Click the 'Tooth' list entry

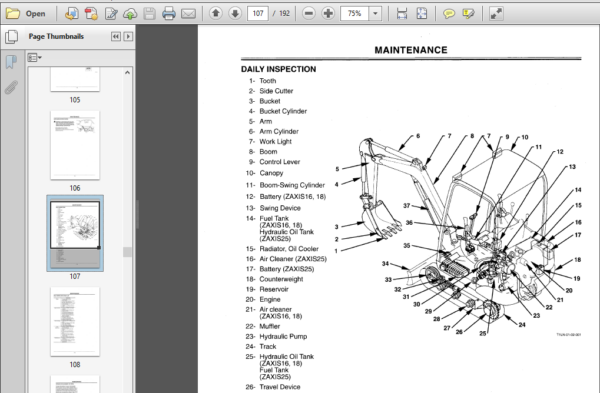[267, 81]
